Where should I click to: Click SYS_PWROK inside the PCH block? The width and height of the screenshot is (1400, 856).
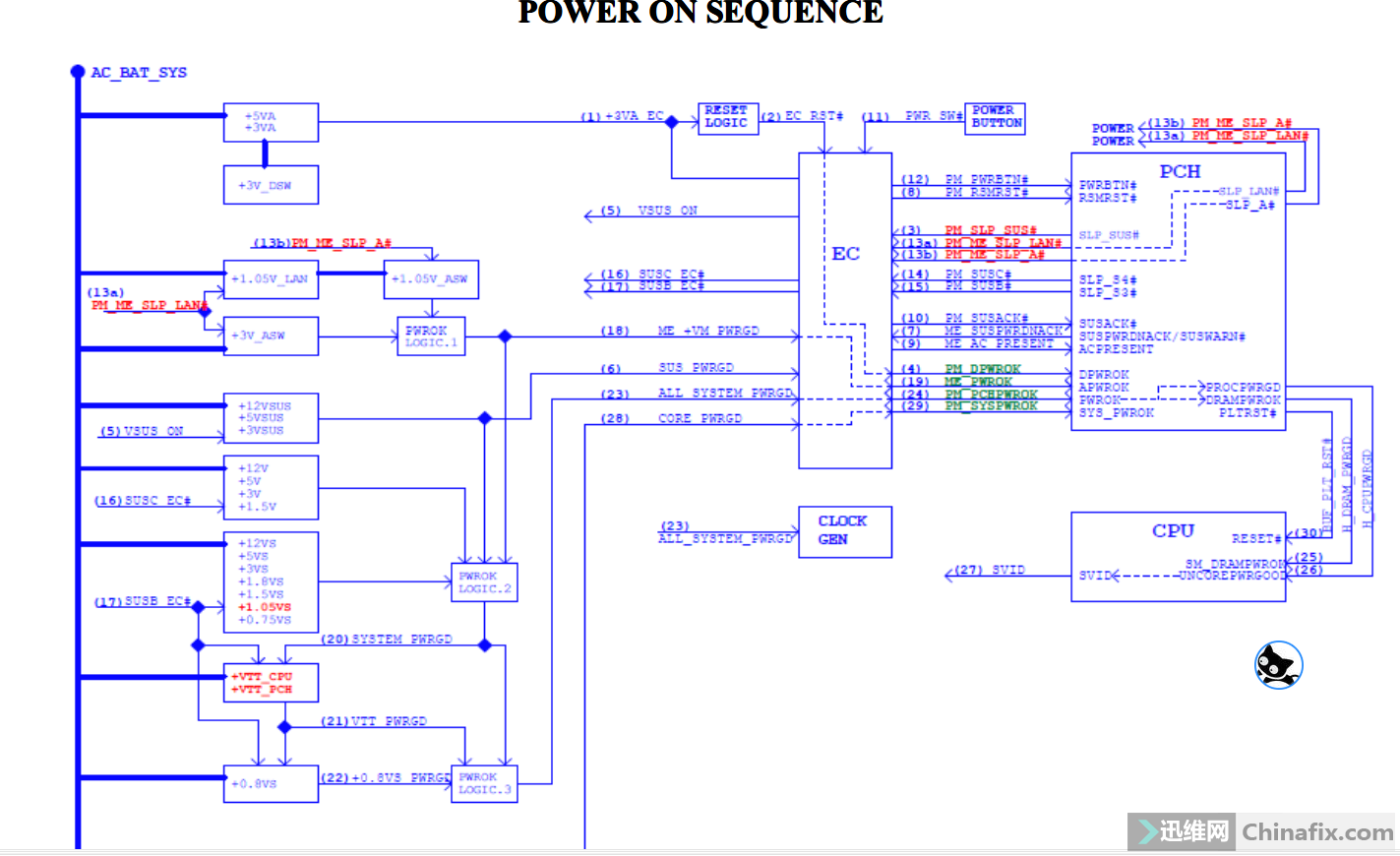click(1116, 413)
